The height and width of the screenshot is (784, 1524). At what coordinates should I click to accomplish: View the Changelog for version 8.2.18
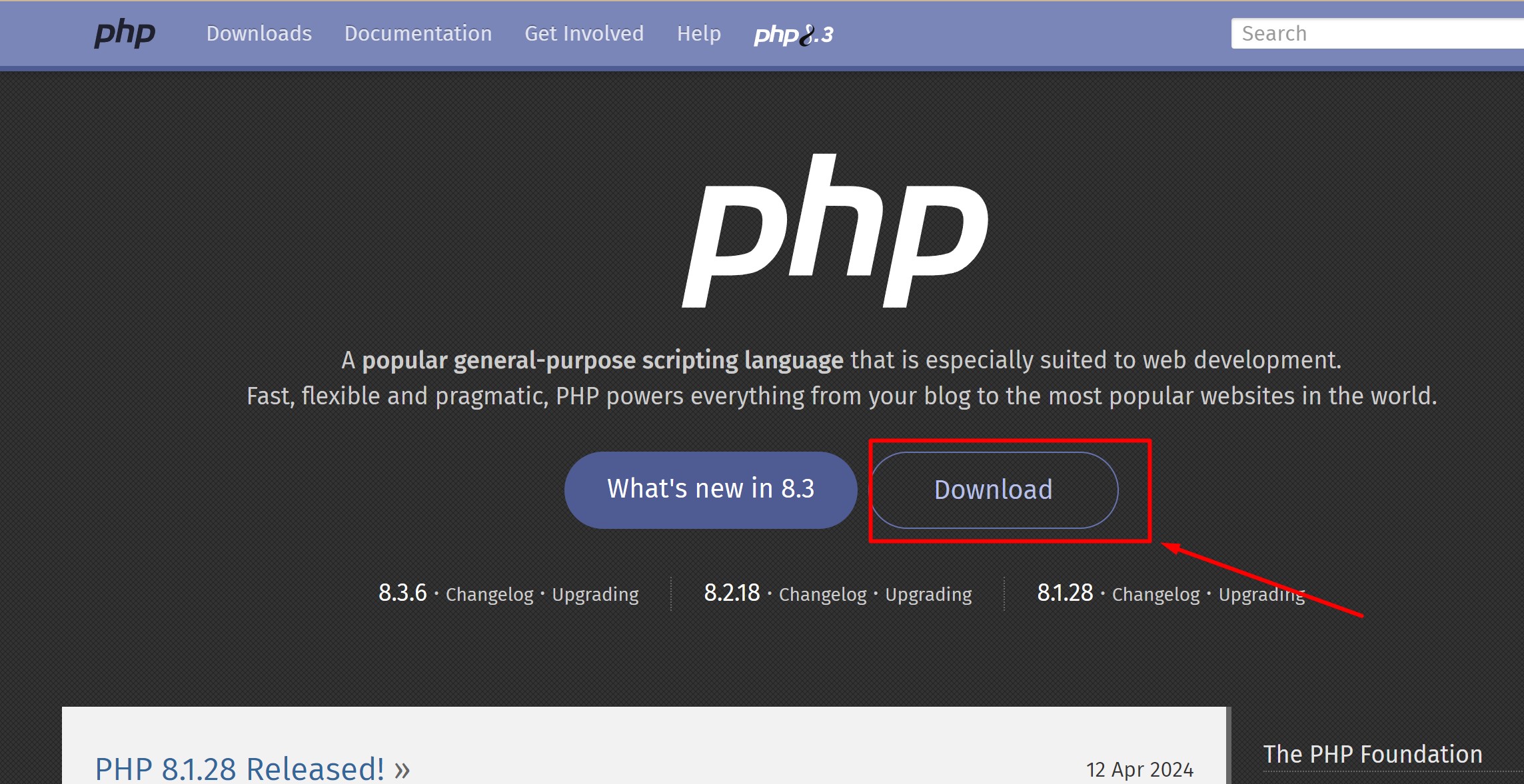(x=822, y=594)
